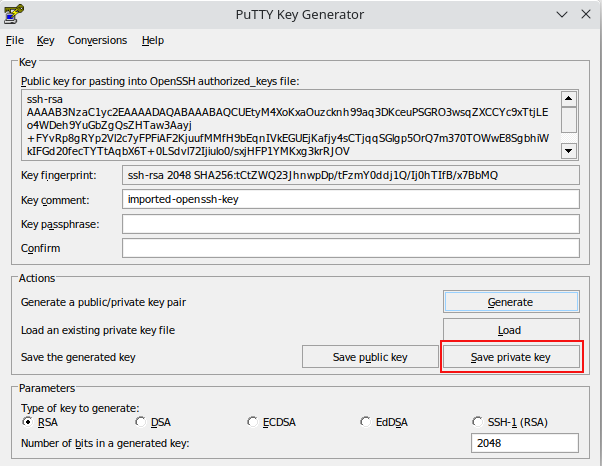Click the PuTTY key icon in title bar
The width and height of the screenshot is (602, 466).
[x=14, y=14]
